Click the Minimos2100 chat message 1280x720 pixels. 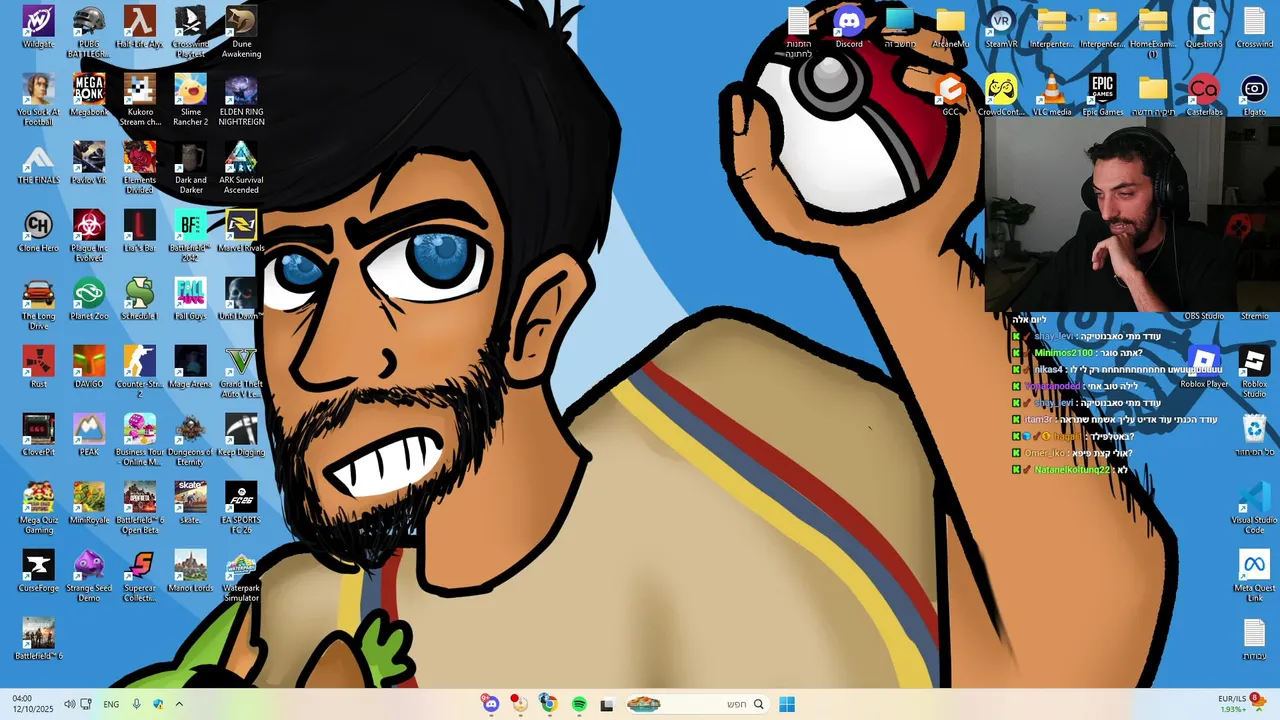coord(1080,353)
